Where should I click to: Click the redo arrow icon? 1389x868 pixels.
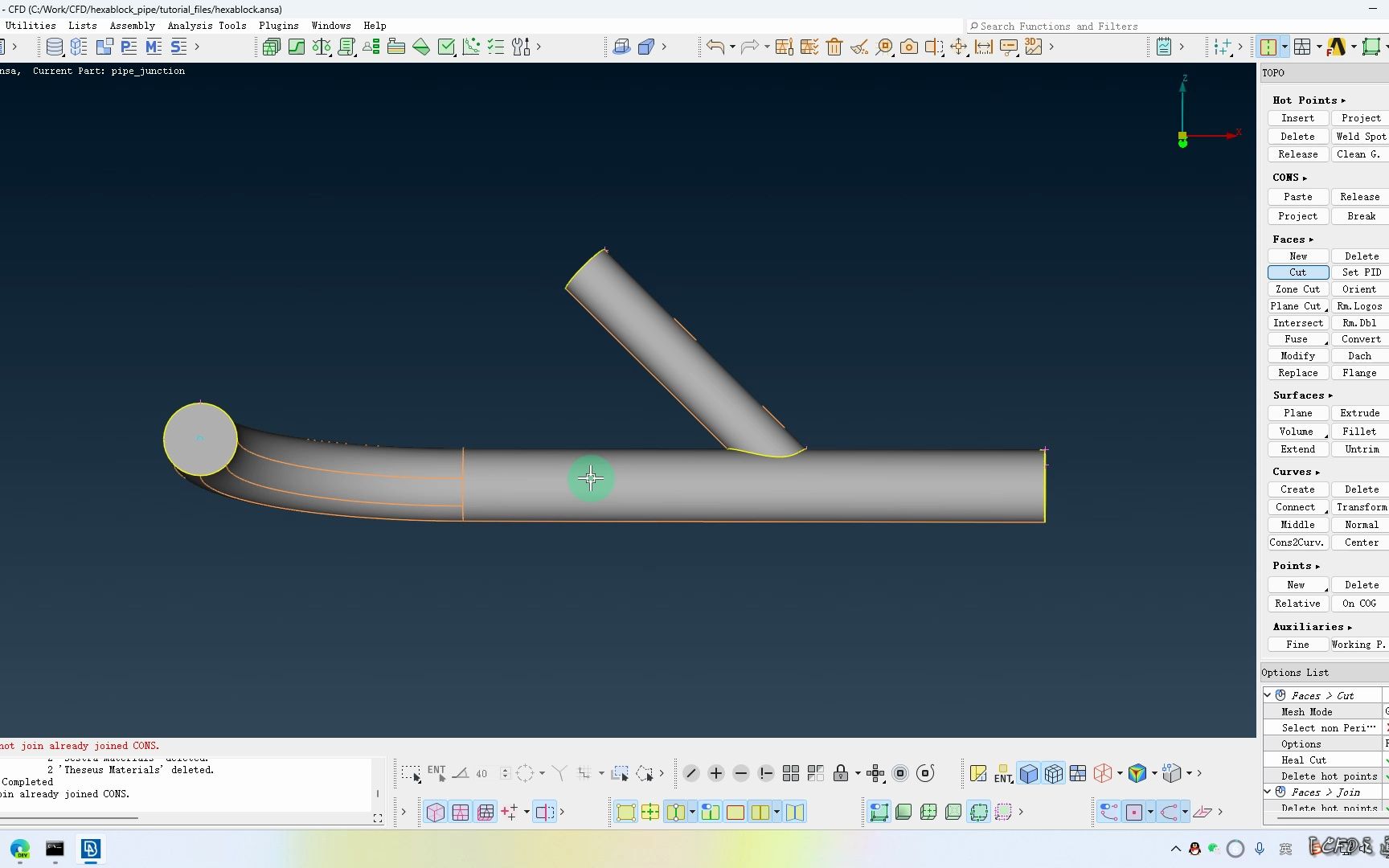click(749, 47)
